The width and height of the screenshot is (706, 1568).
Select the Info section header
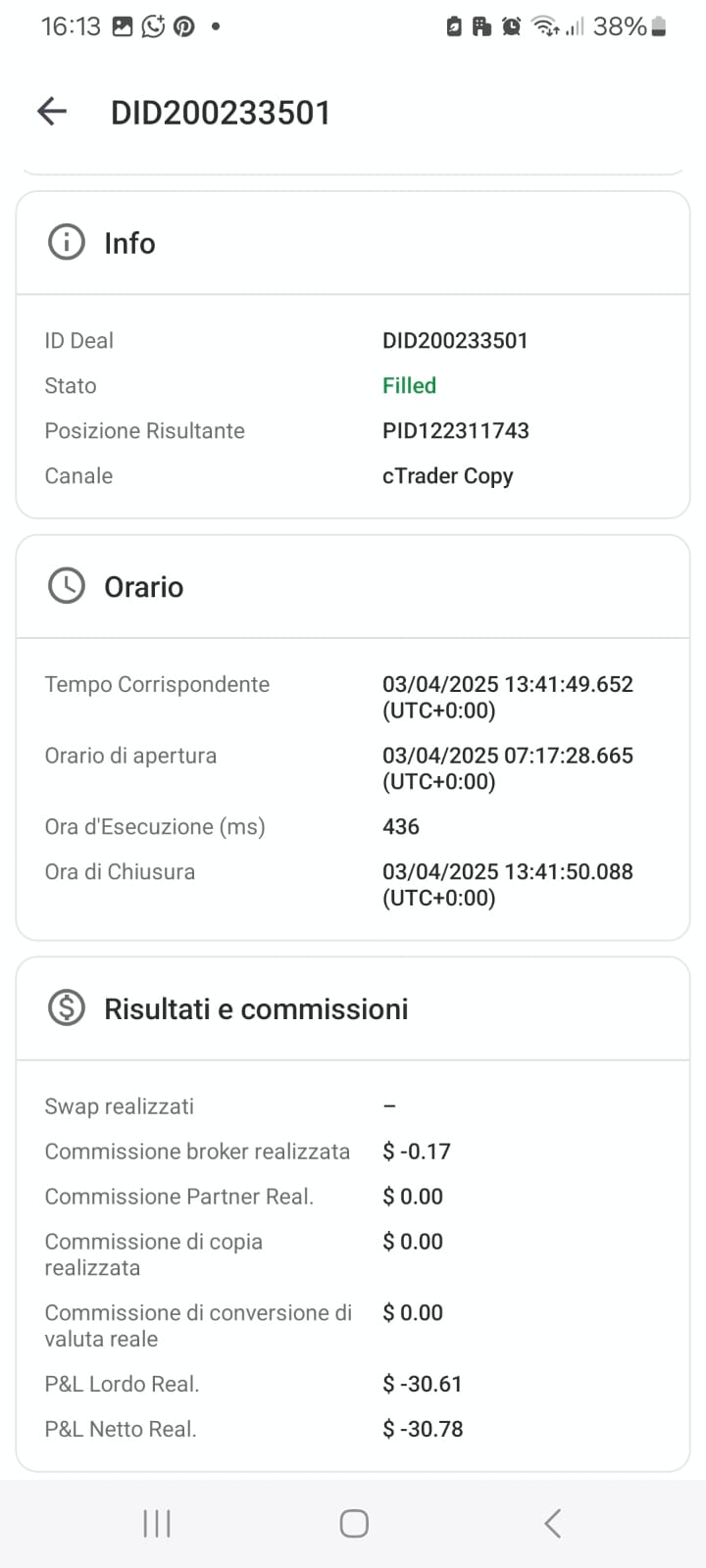[x=353, y=243]
